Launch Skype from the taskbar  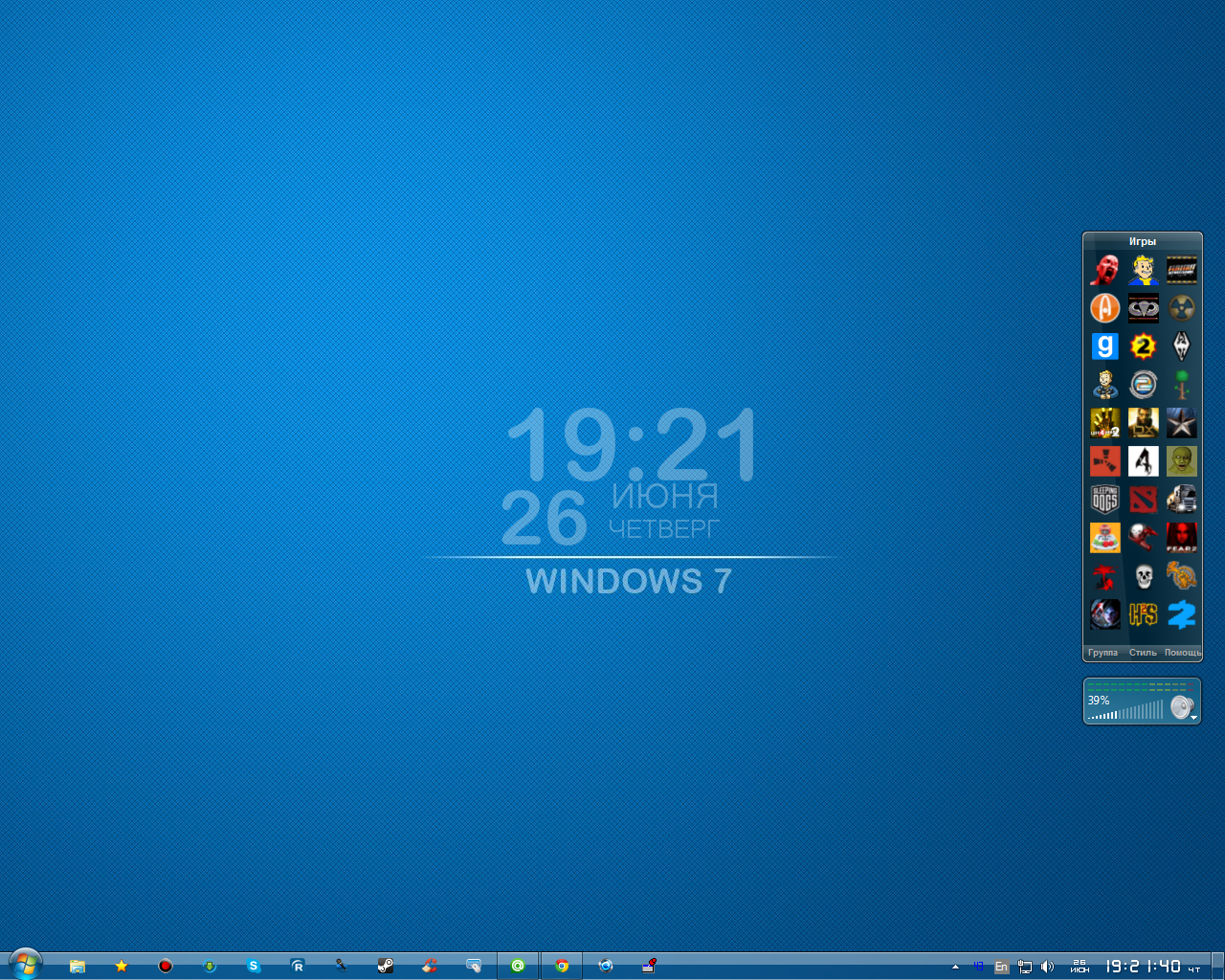click(x=254, y=967)
